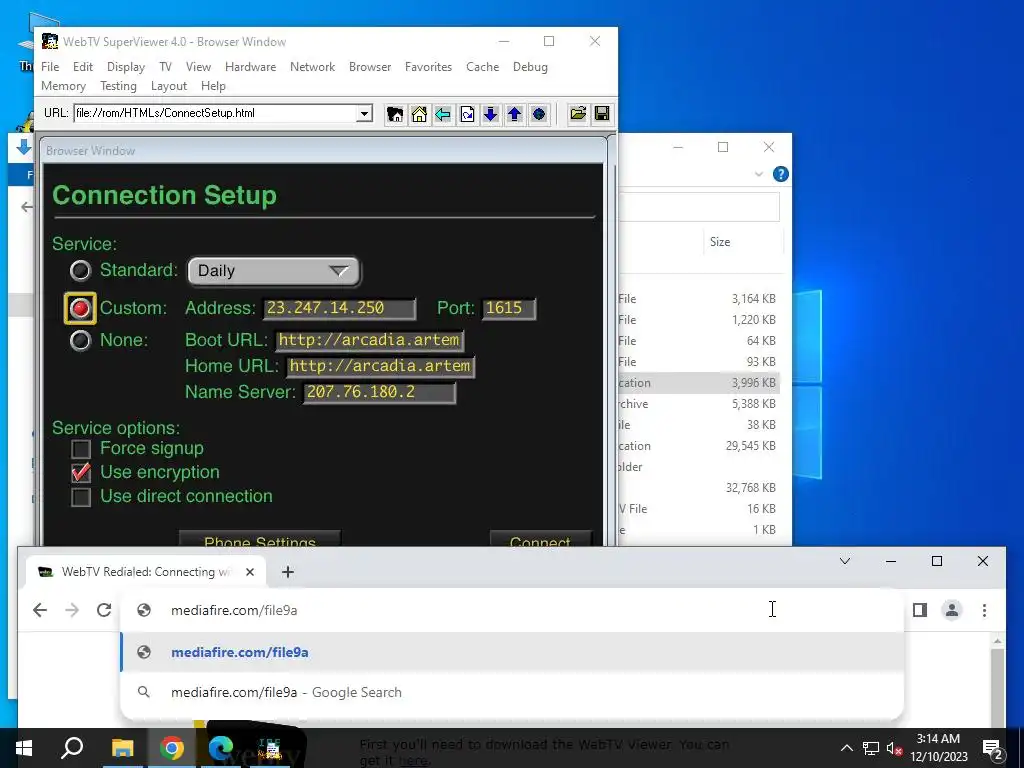Open Microsoft Edge from the taskbar
The image size is (1024, 768).
point(221,748)
